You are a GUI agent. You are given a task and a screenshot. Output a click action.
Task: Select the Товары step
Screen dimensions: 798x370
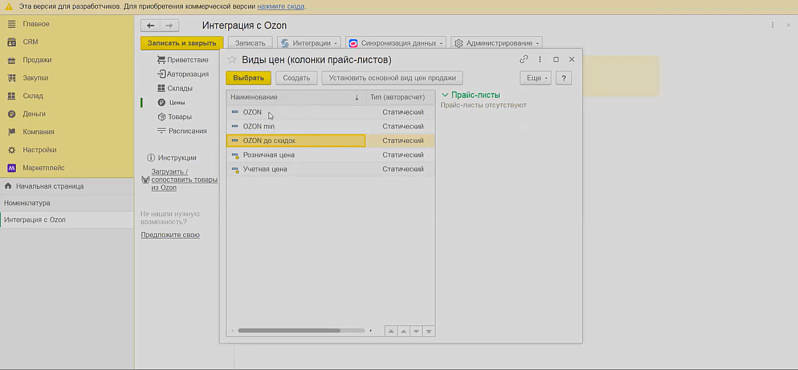point(175,117)
